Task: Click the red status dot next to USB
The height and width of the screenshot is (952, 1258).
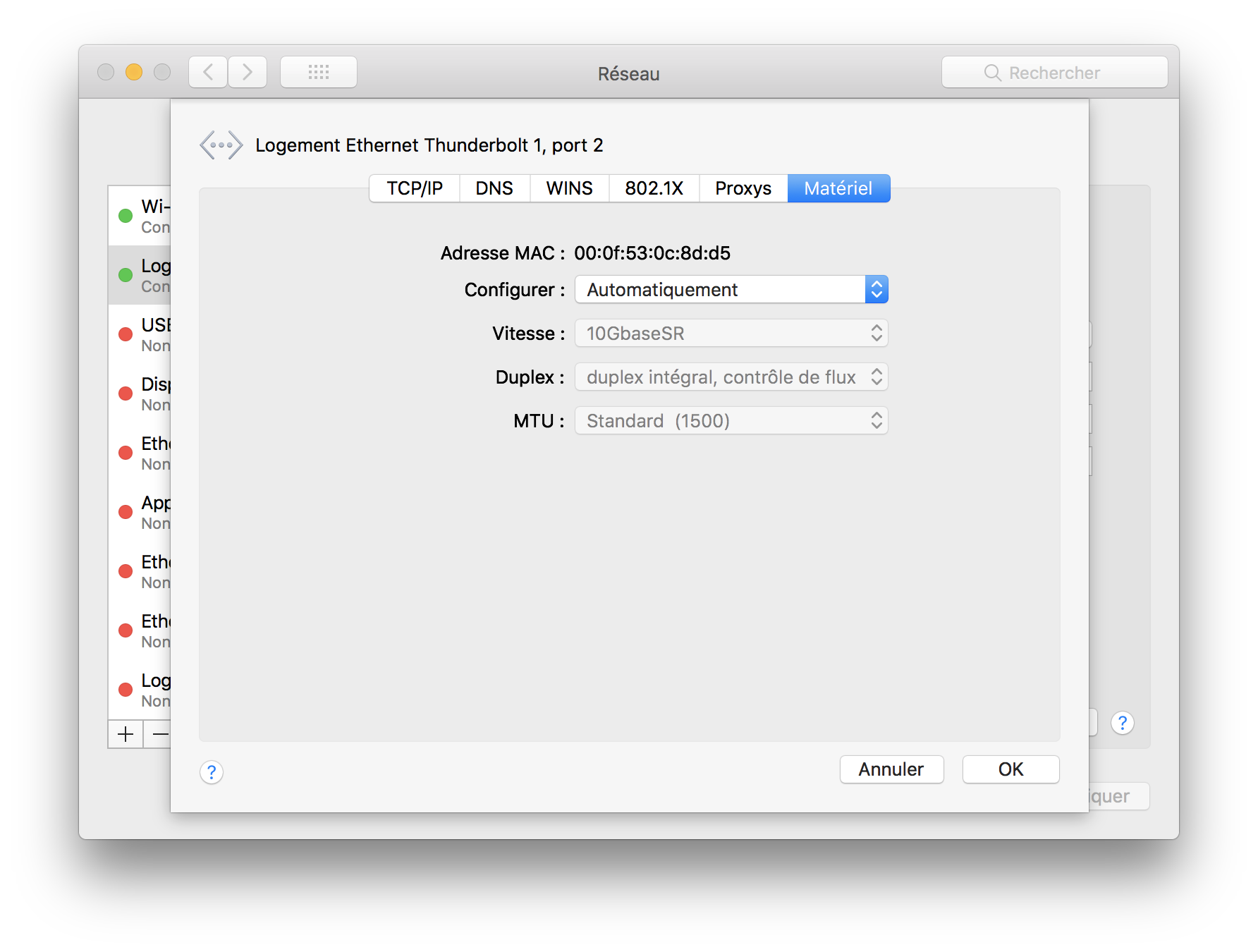Action: [x=126, y=334]
